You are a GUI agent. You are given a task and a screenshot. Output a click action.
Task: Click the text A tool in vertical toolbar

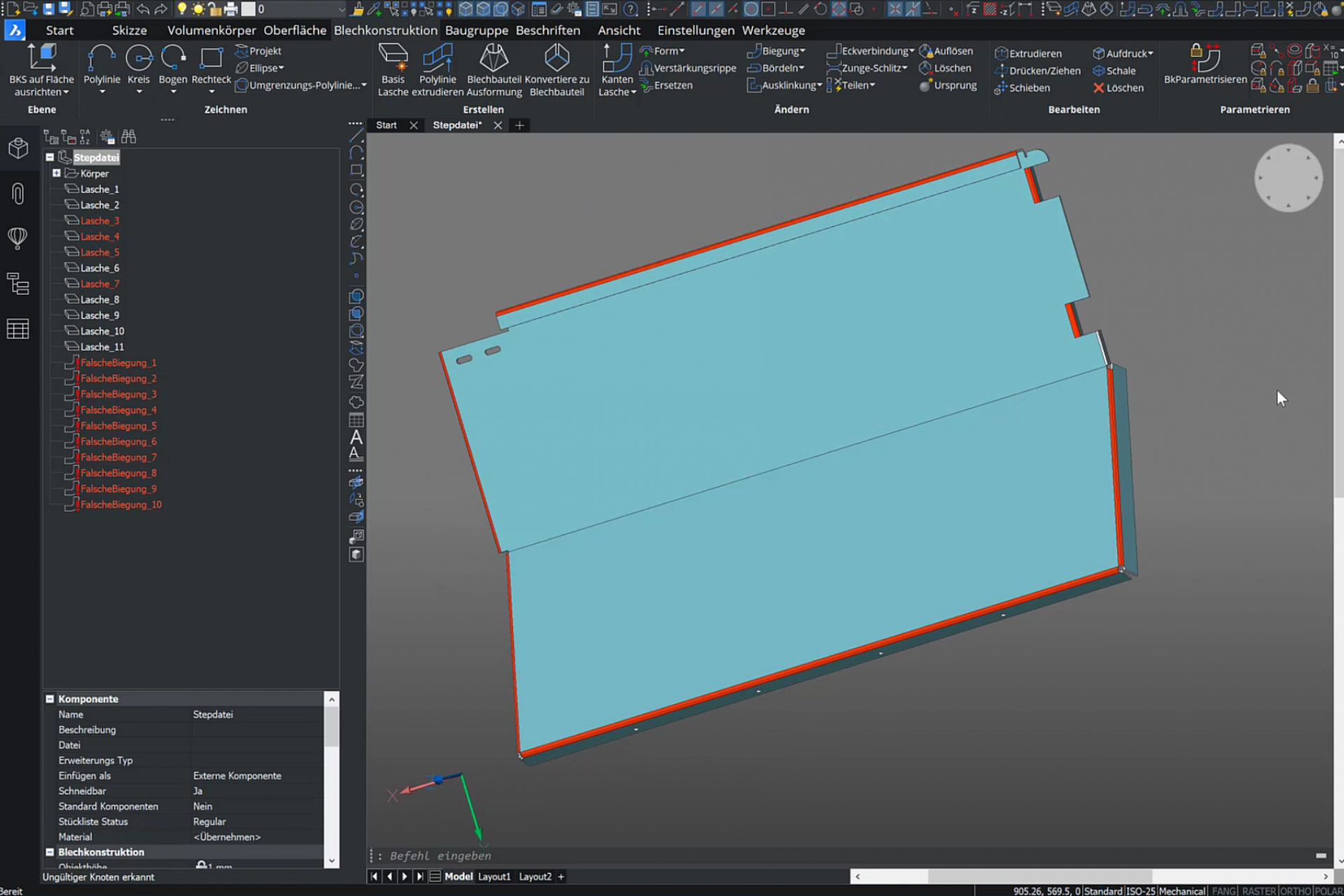(x=356, y=437)
